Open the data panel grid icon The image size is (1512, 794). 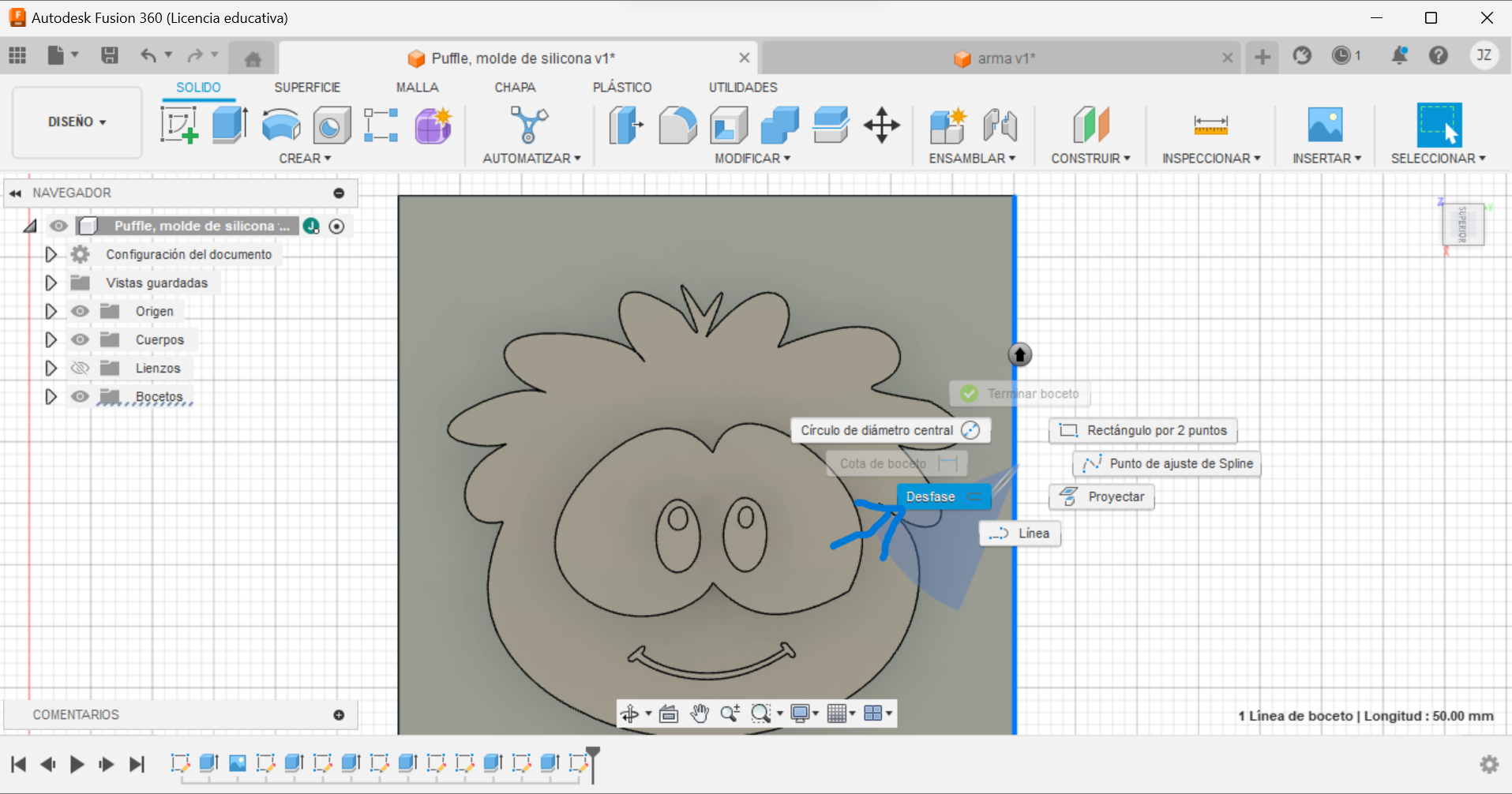[17, 55]
